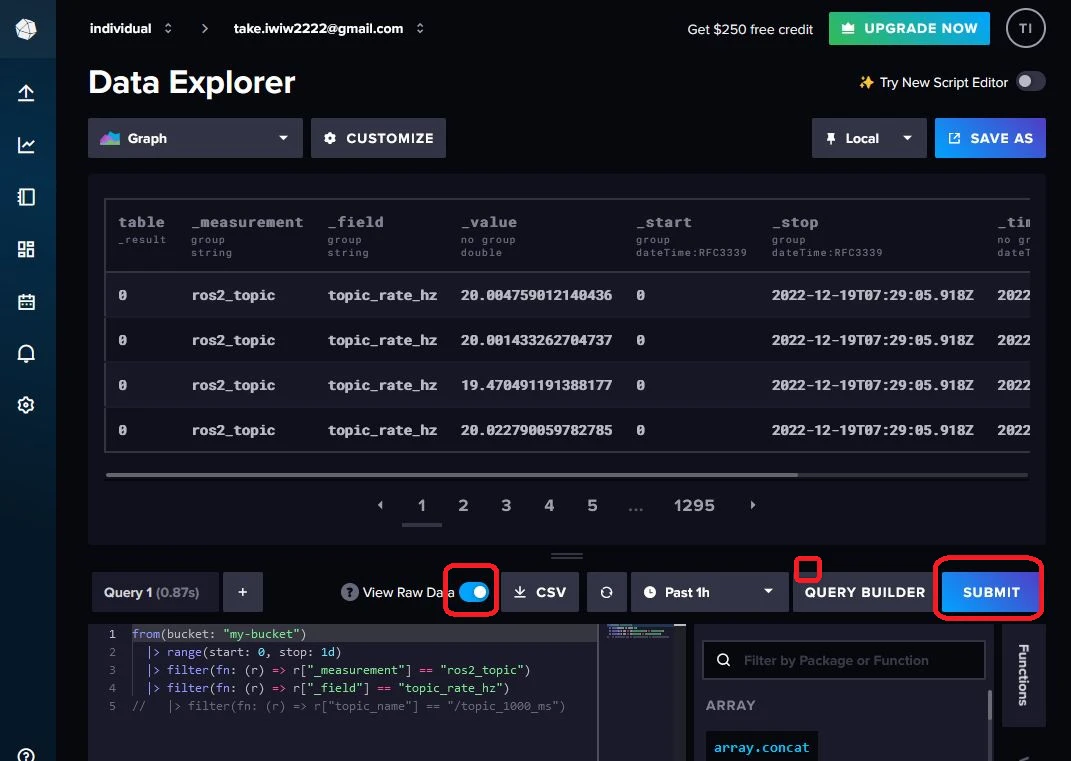The width and height of the screenshot is (1071, 761).
Task: Click the code editor minimap
Action: 641,632
